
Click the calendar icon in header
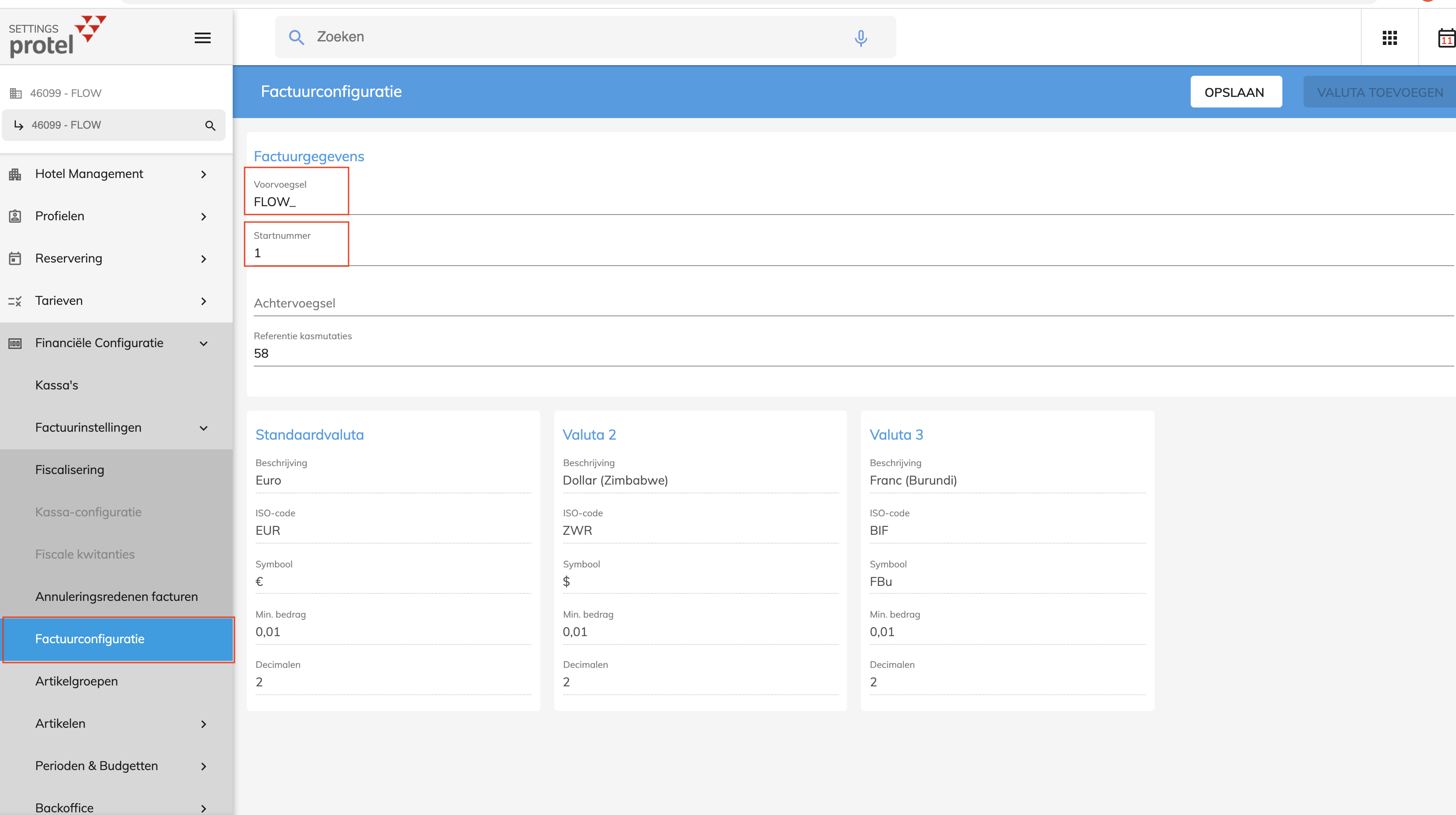[1446, 38]
